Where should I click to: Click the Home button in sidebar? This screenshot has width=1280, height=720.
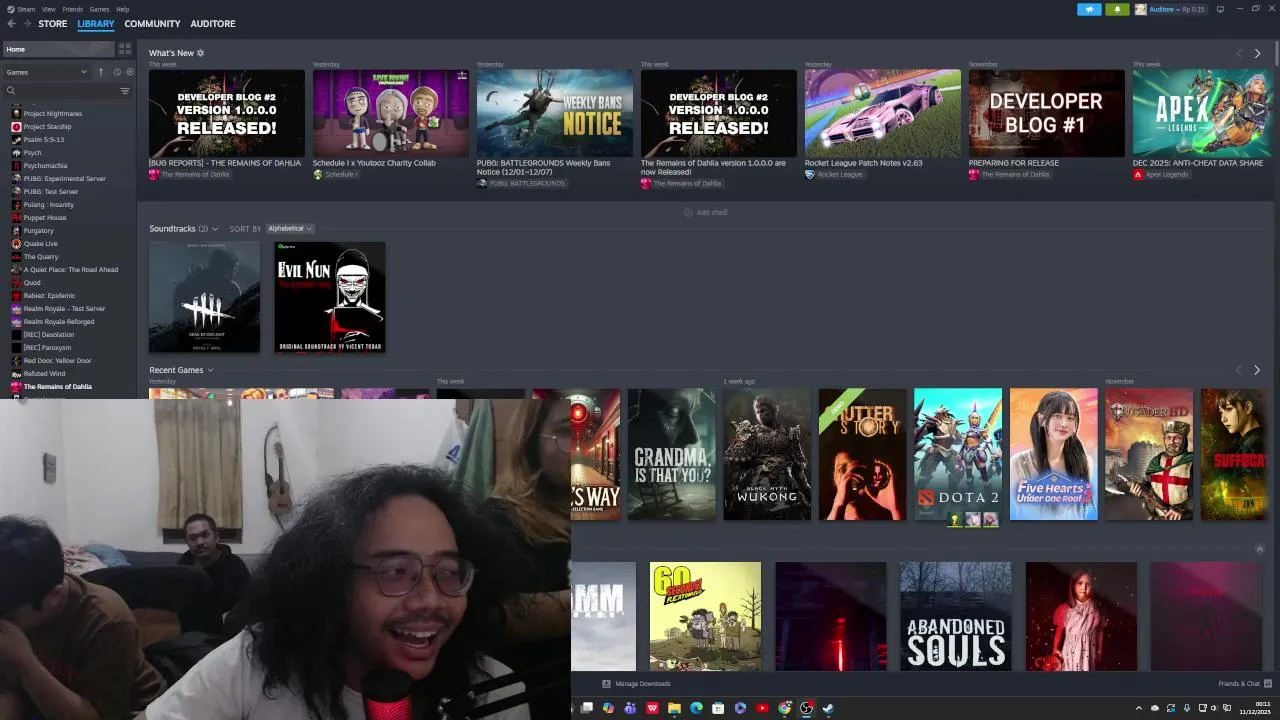[58, 49]
